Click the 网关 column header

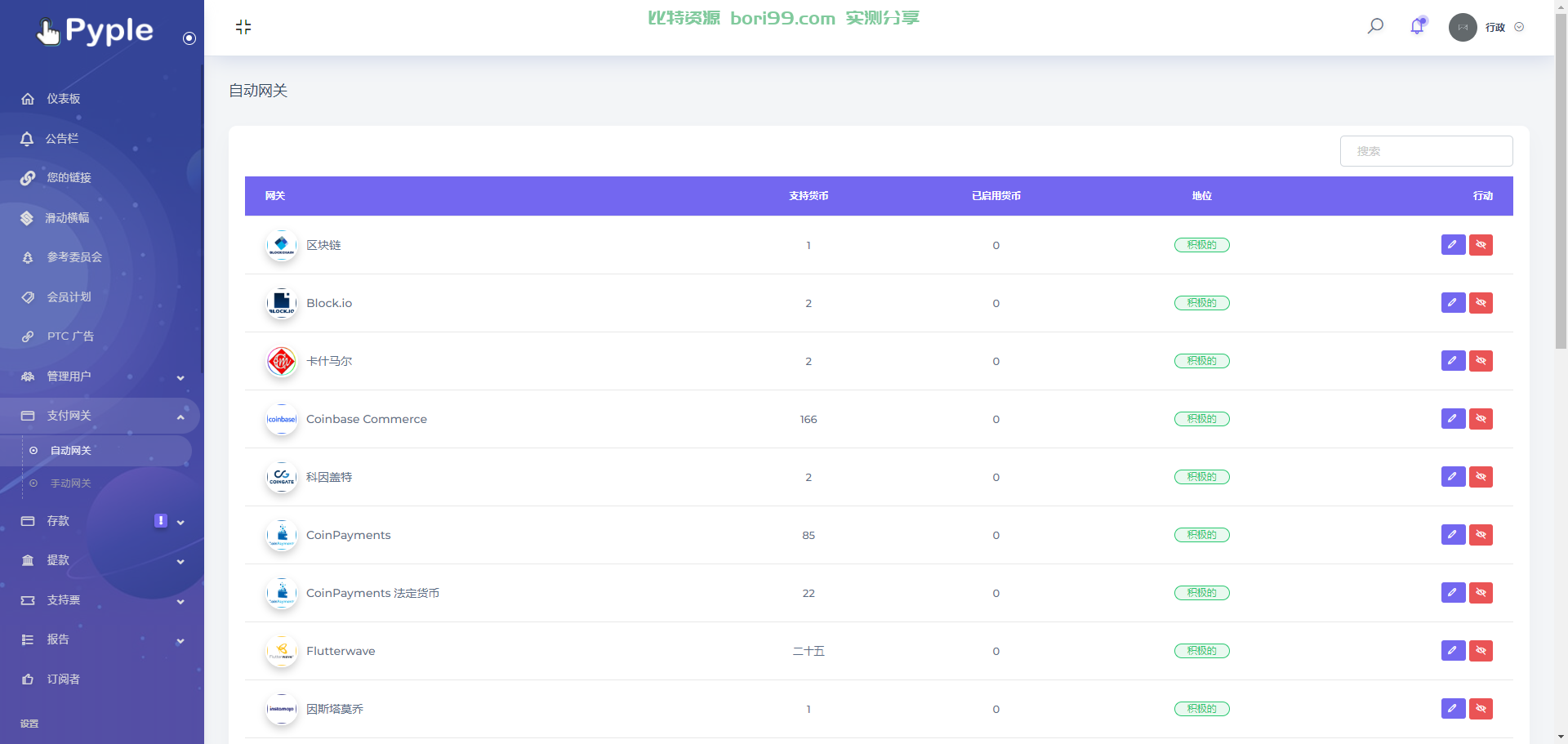(275, 196)
